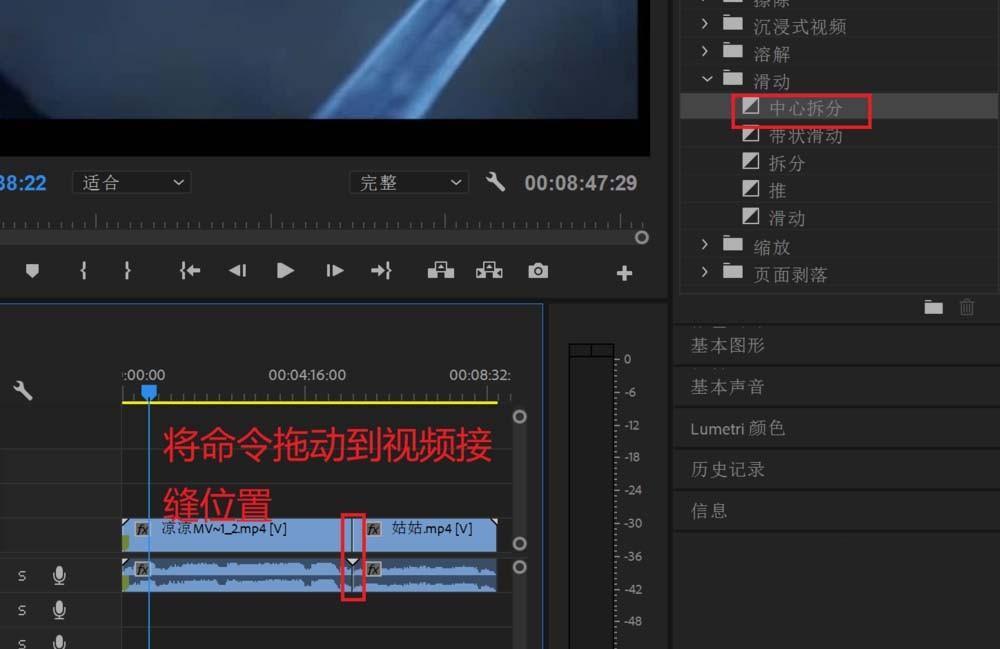The width and height of the screenshot is (1000, 649).
Task: Step forward one frame
Action: [x=333, y=270]
